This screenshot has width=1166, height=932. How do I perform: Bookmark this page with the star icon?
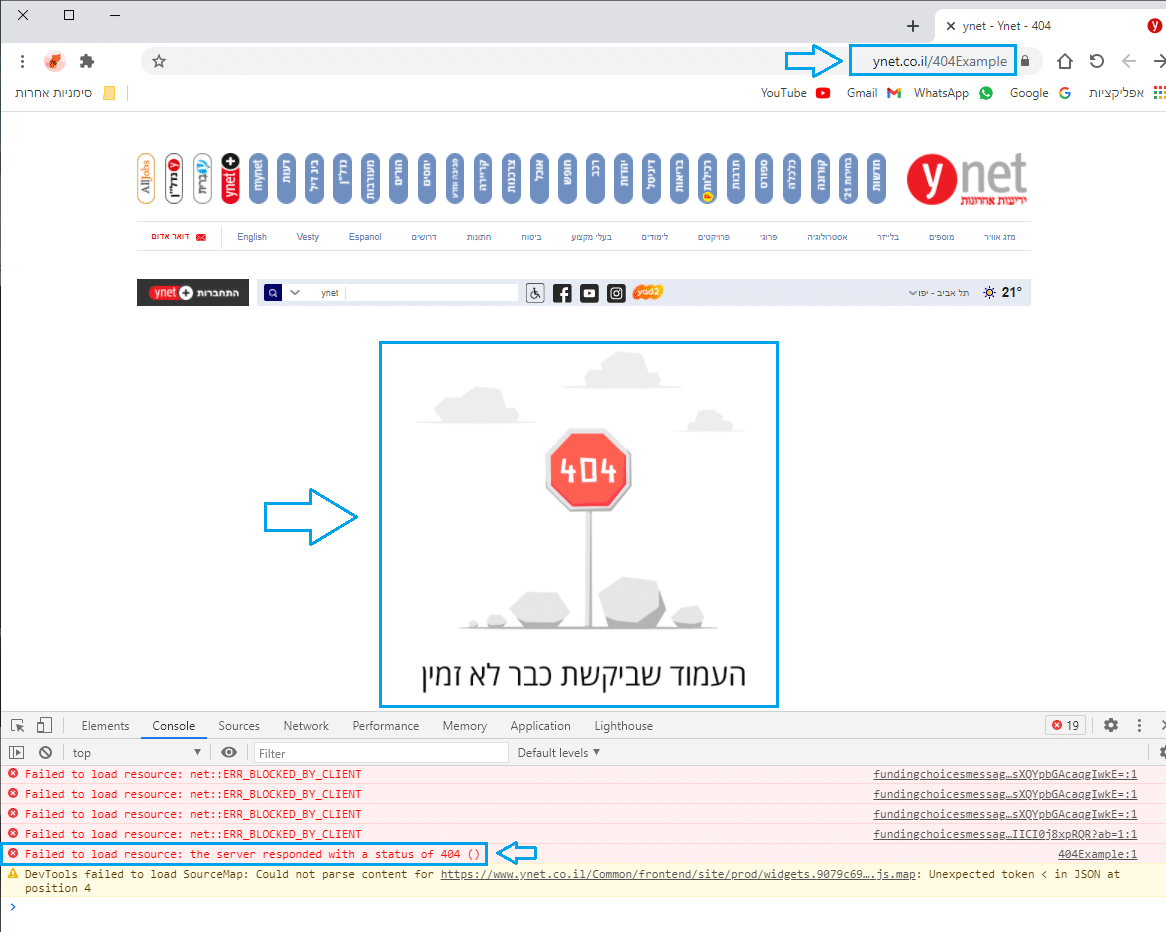pos(159,61)
